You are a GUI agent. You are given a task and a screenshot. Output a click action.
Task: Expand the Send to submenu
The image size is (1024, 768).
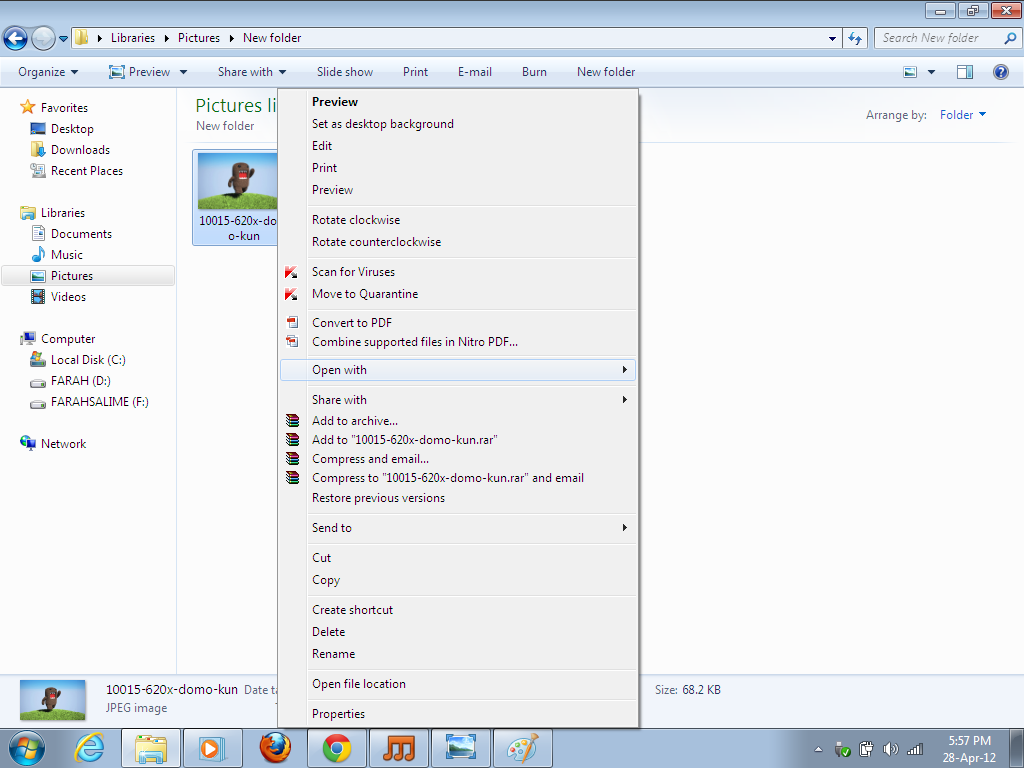[458, 528]
